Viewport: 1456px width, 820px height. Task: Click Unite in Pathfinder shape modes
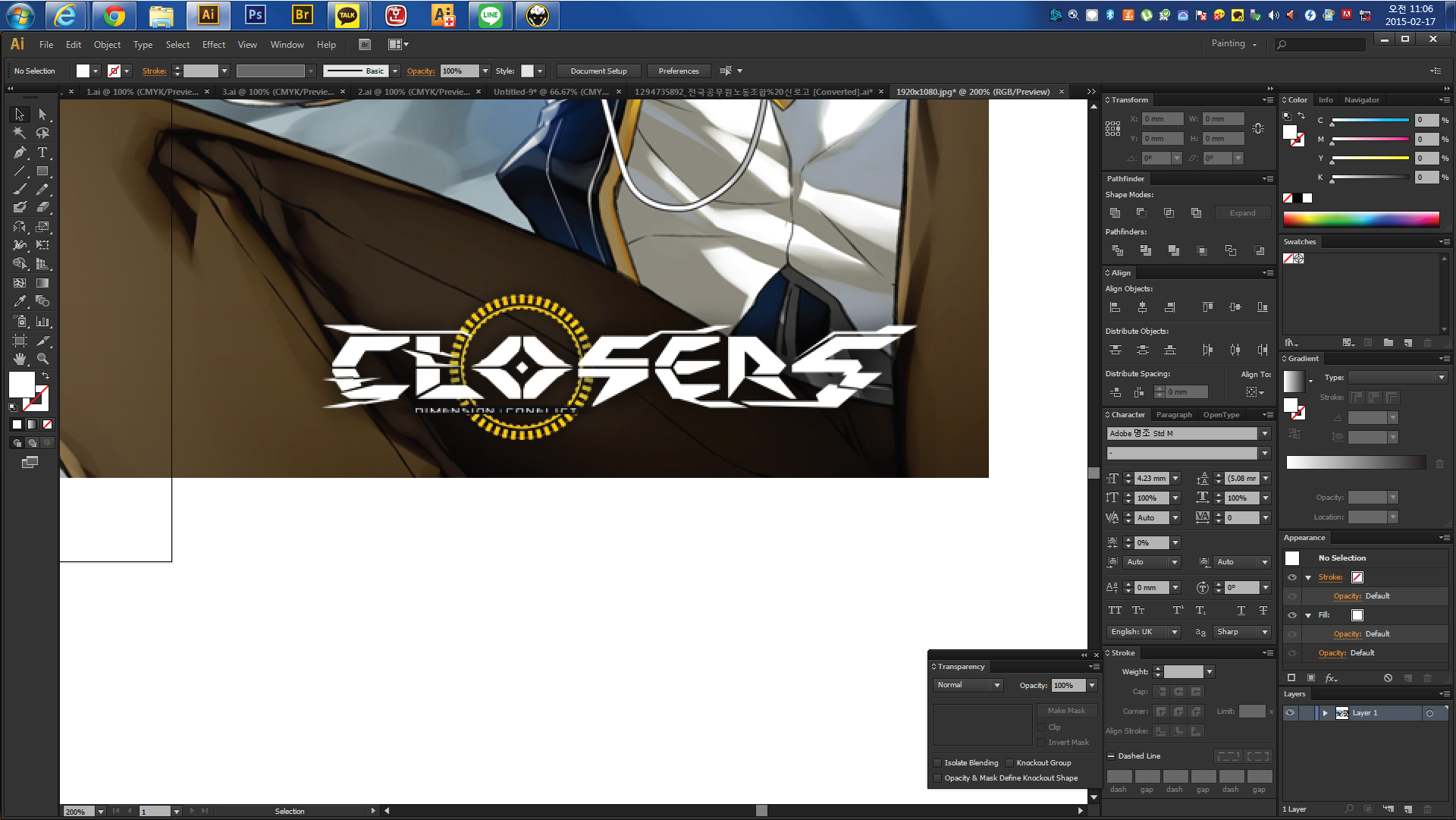tap(1115, 213)
